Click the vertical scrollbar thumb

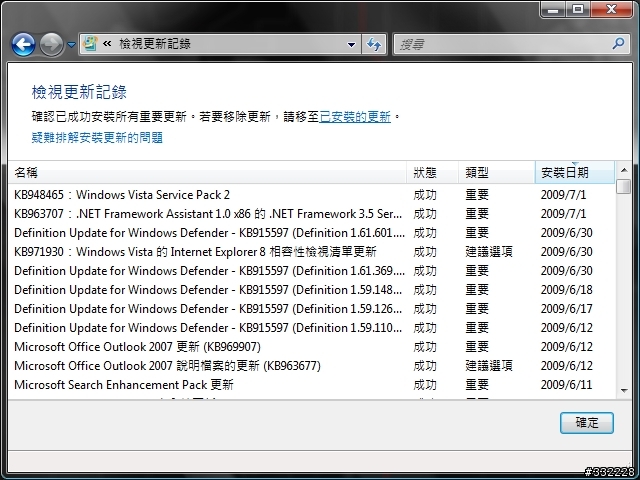click(x=624, y=186)
